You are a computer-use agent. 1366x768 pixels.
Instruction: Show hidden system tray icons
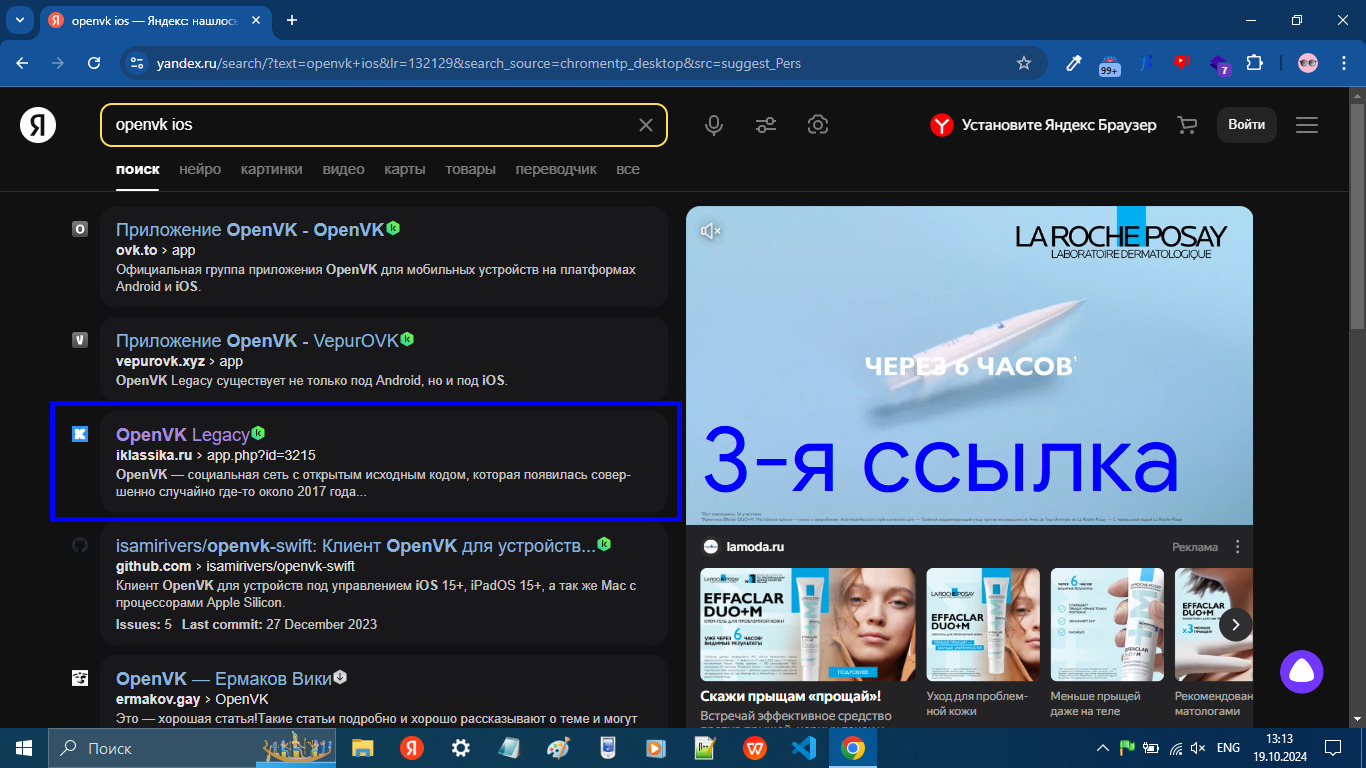pyautogui.click(x=1103, y=748)
